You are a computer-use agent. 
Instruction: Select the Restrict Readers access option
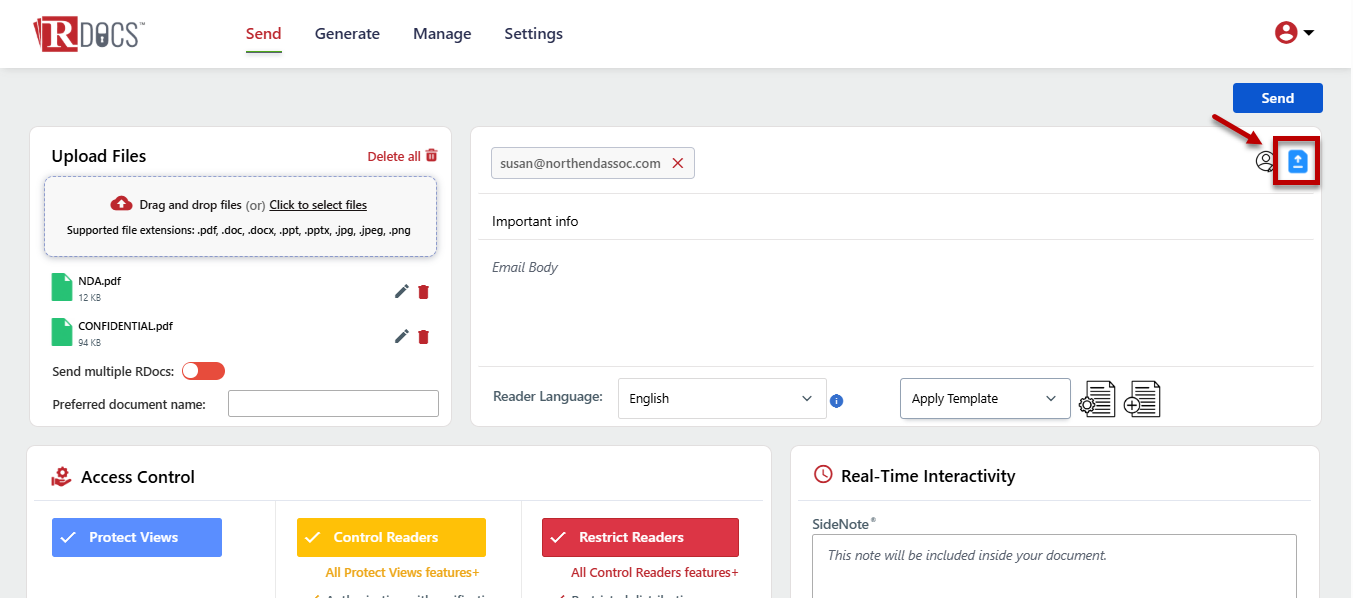click(640, 537)
